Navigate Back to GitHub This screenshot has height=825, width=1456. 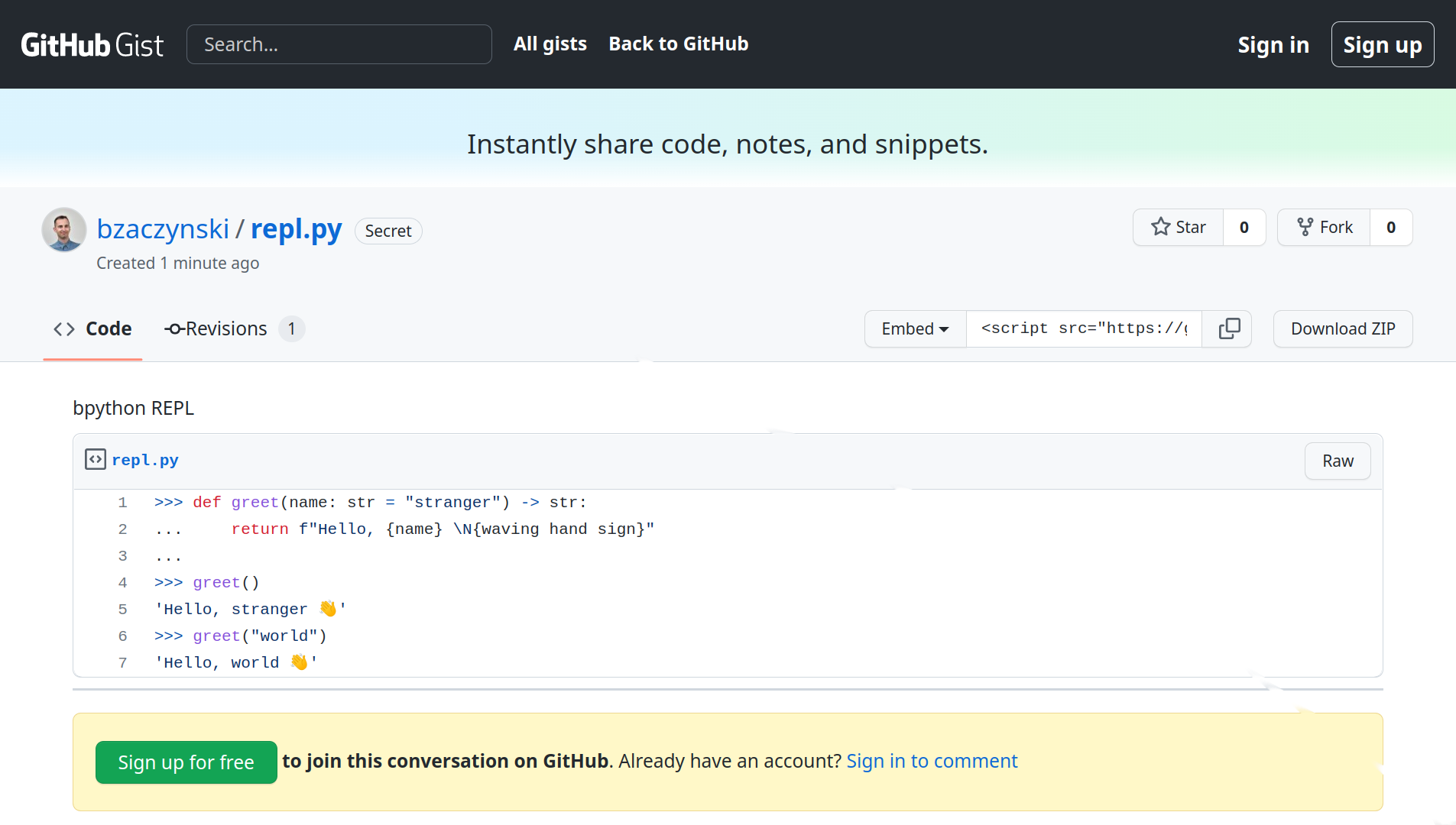click(677, 44)
